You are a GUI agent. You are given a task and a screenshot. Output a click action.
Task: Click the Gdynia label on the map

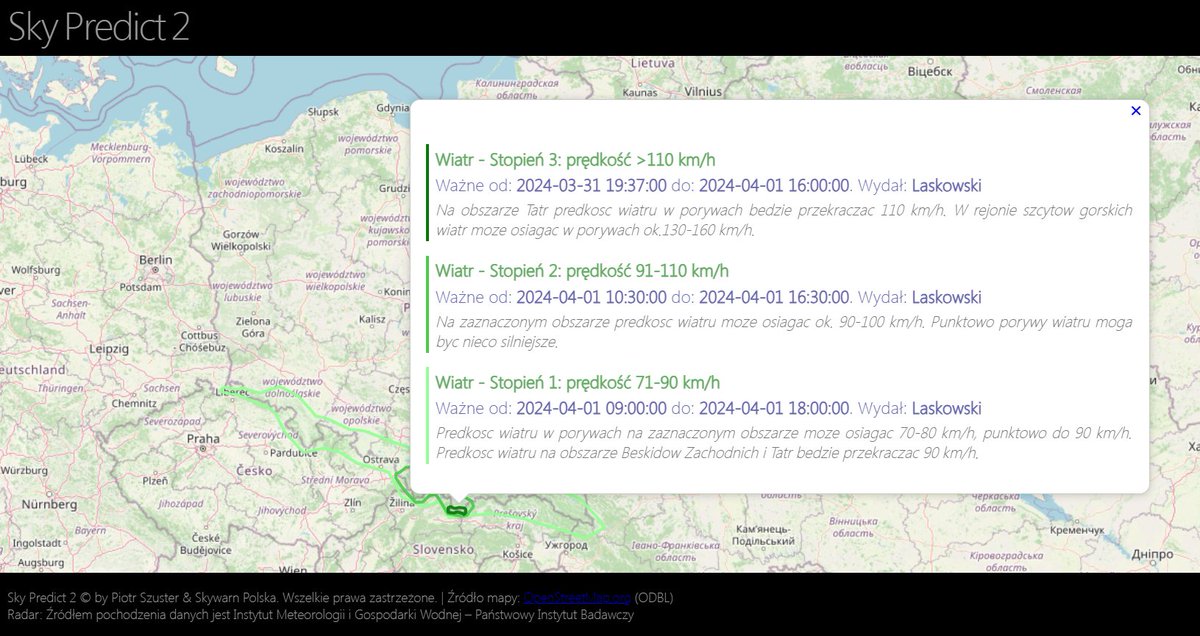click(x=392, y=108)
